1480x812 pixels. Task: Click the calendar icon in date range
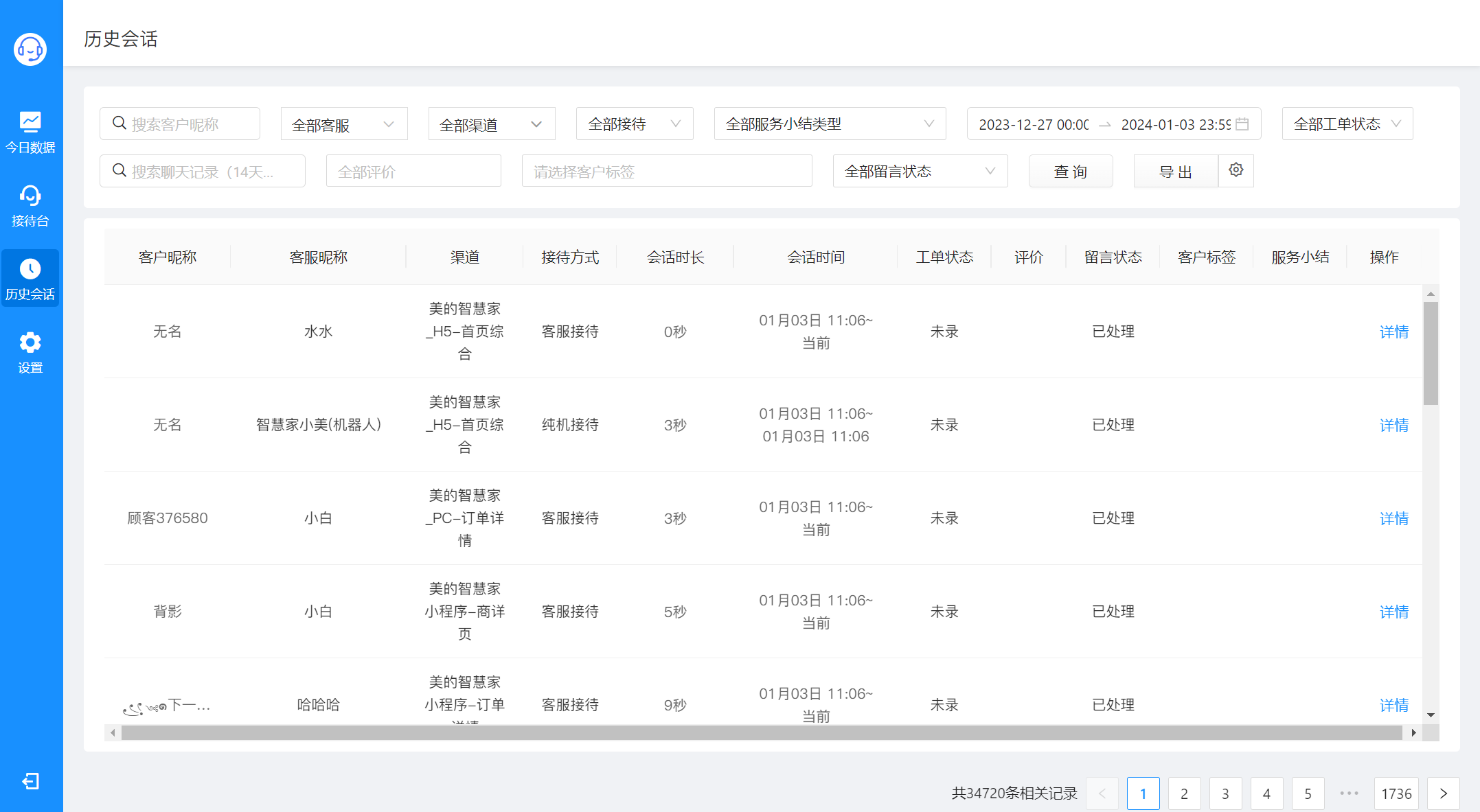(1242, 124)
